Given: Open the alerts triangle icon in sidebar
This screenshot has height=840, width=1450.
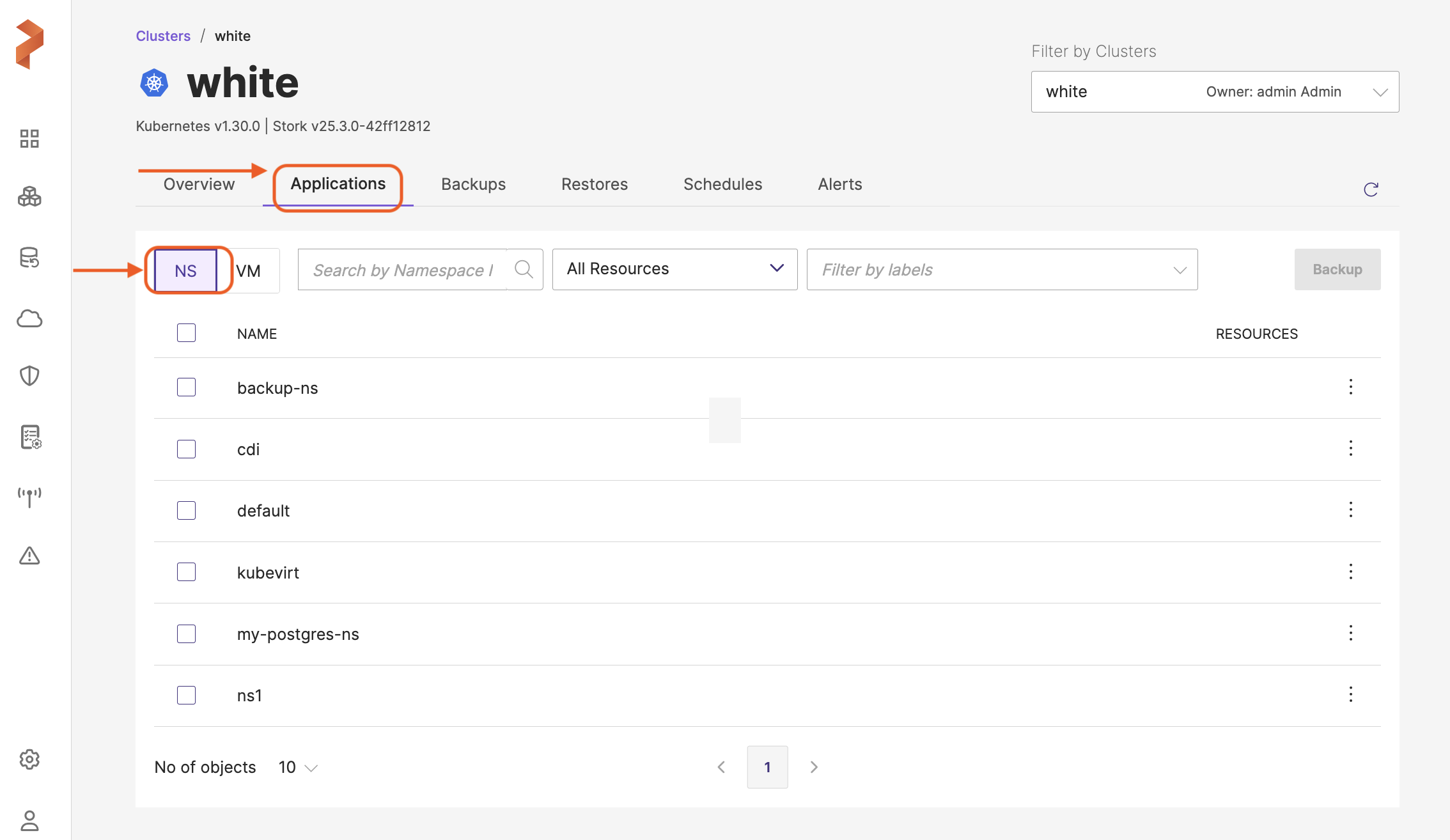Looking at the screenshot, I should (29, 556).
